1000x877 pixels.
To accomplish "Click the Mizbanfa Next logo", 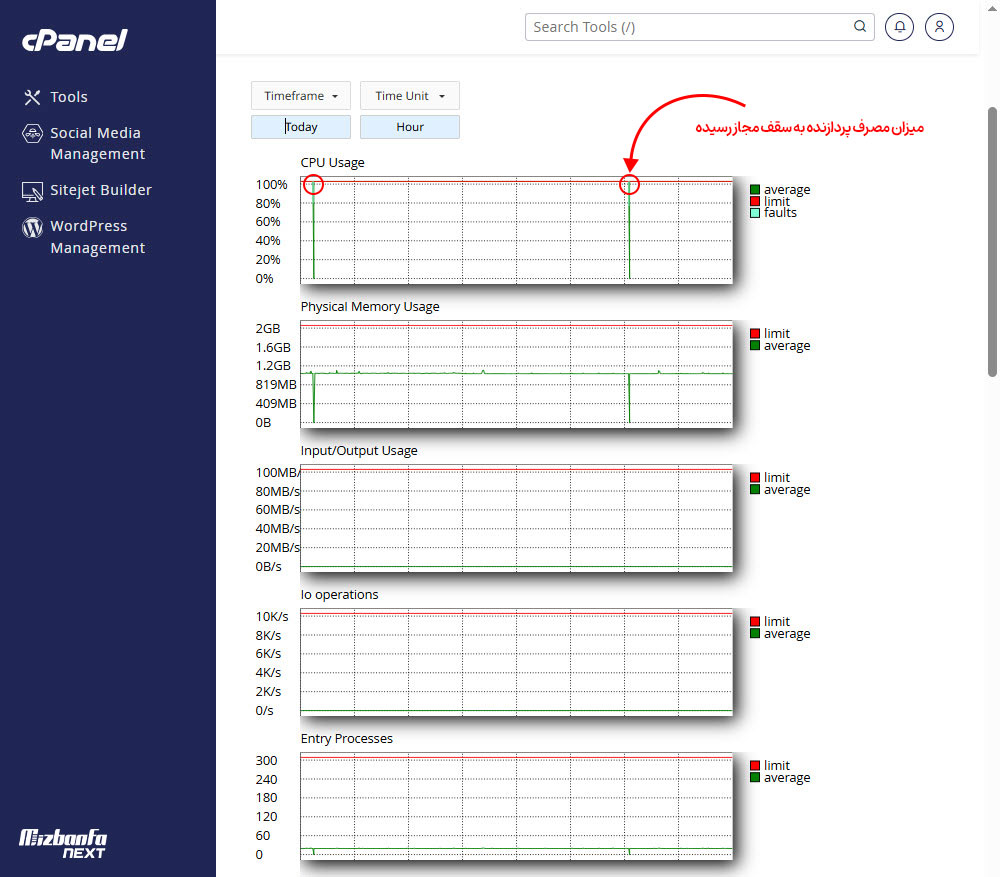I will pyautogui.click(x=63, y=843).
